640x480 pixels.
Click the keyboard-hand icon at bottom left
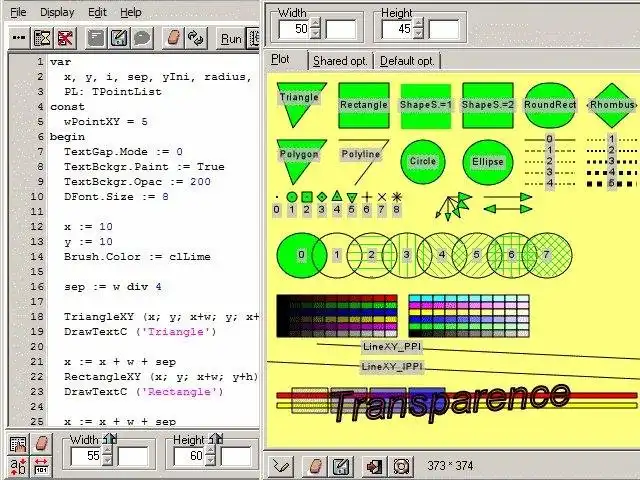tap(18, 444)
